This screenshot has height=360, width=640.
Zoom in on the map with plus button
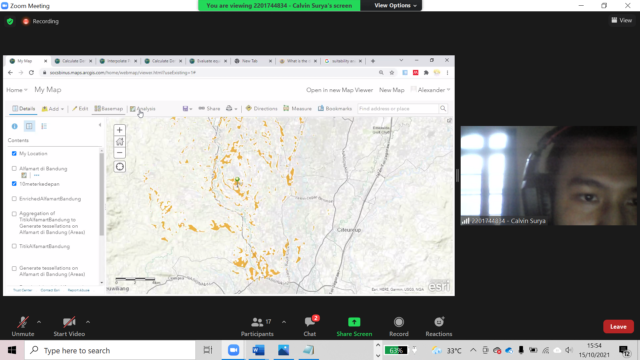pos(120,130)
